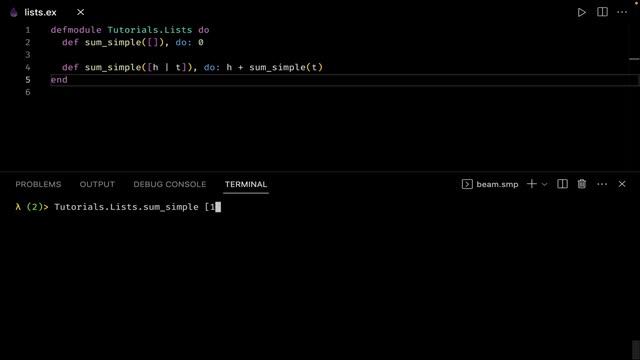Kill the terminal with the trash icon
The height and width of the screenshot is (360, 640).
(582, 184)
